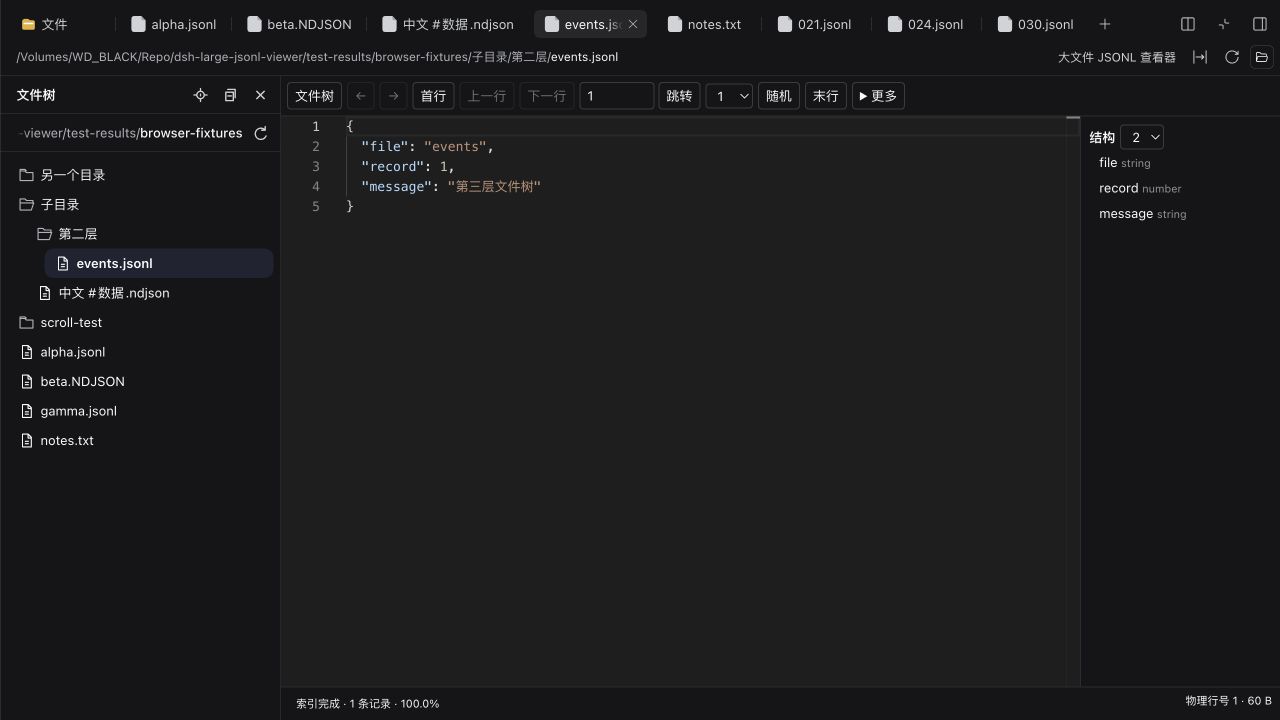Click the 下一行 next line button
This screenshot has height=720, width=1280.
click(x=547, y=96)
